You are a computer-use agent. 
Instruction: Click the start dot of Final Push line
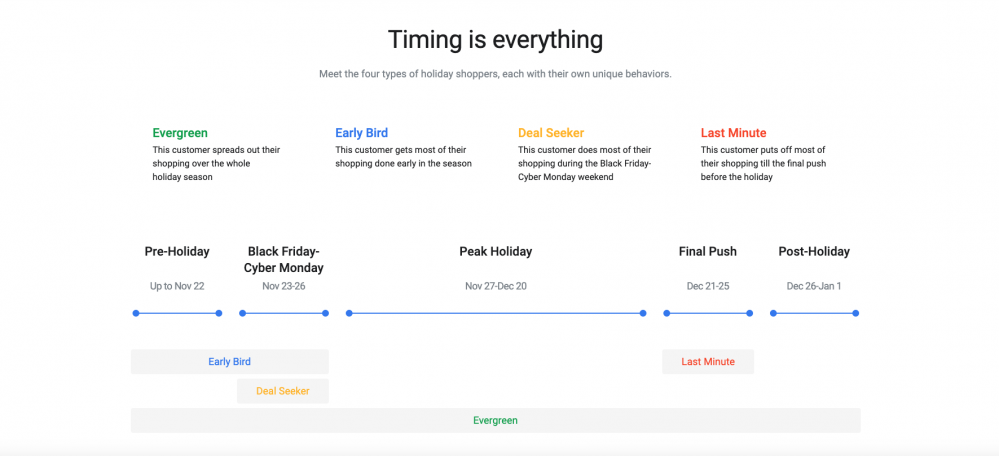pos(666,313)
